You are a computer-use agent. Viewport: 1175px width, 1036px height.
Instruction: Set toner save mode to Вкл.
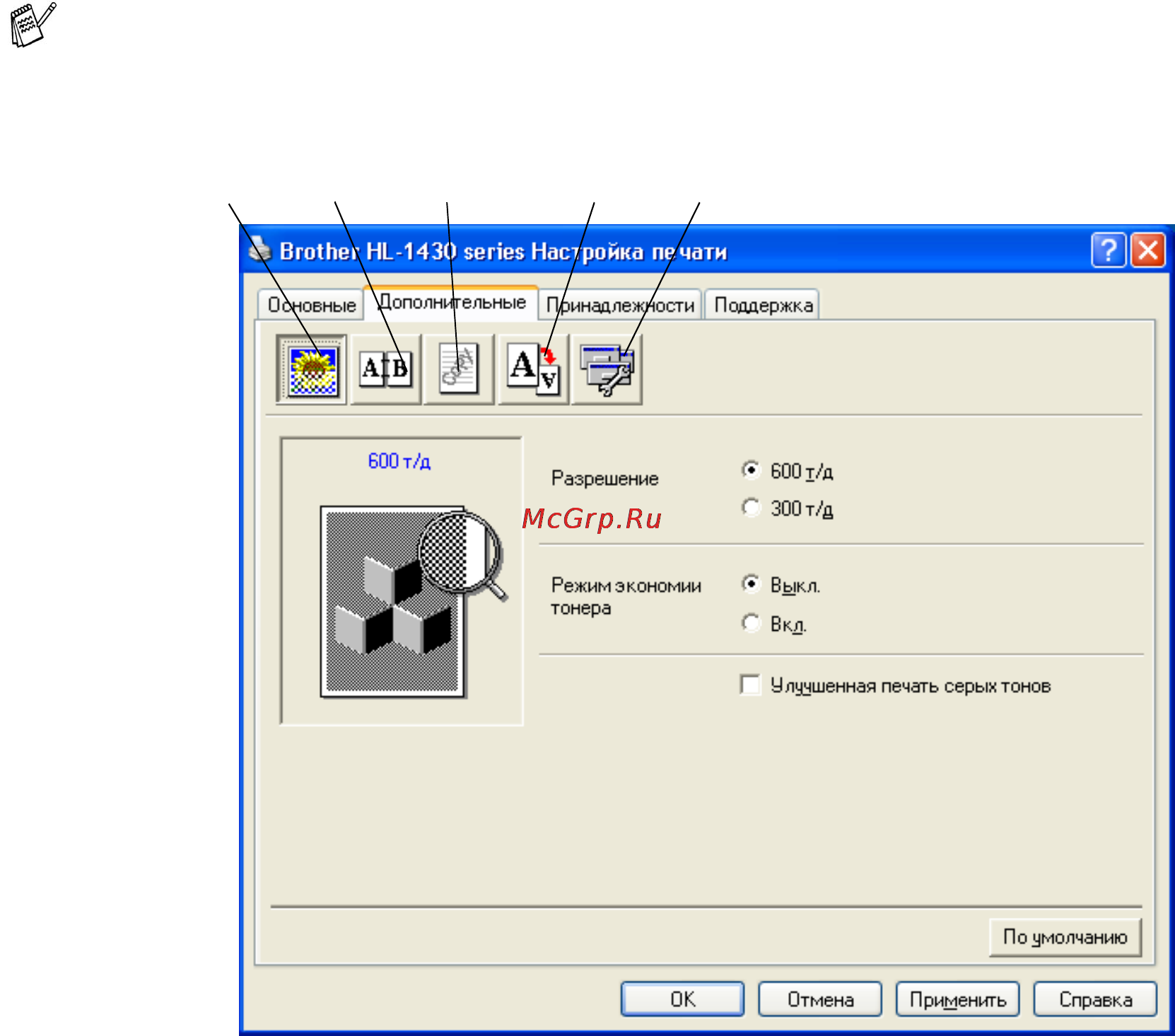pos(751,623)
